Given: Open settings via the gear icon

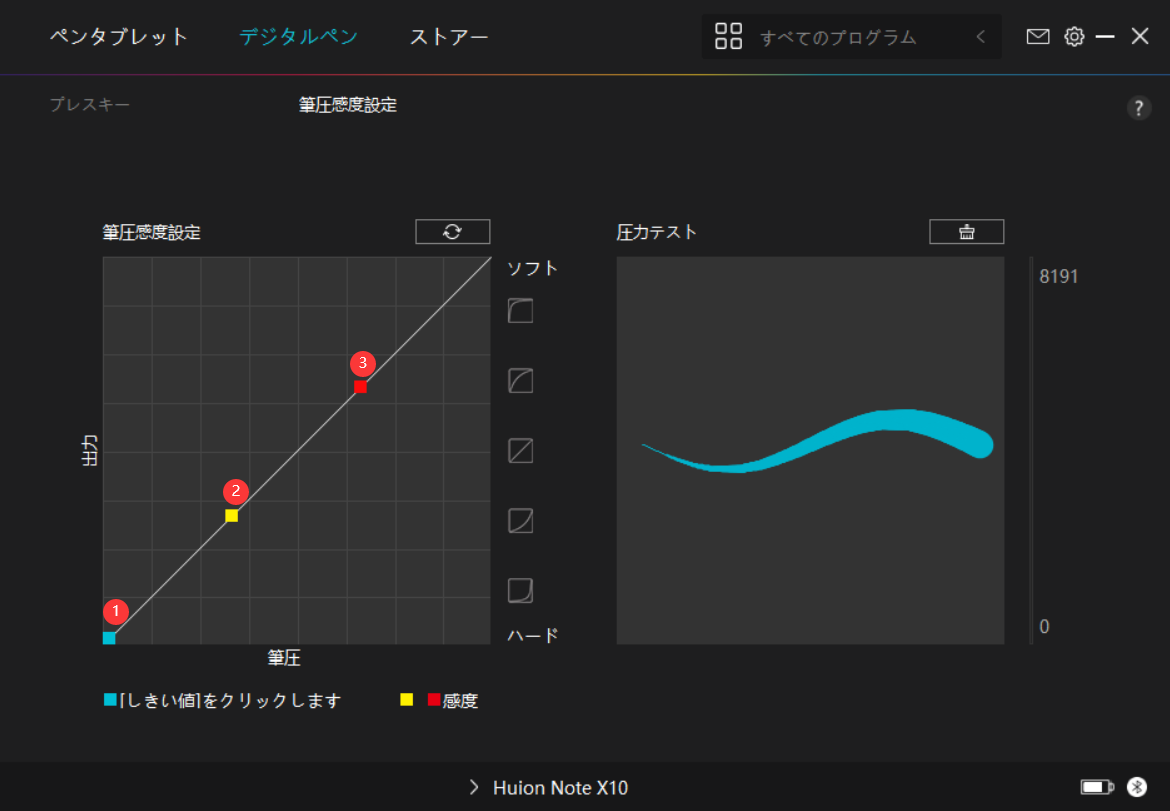Looking at the screenshot, I should 1074,37.
